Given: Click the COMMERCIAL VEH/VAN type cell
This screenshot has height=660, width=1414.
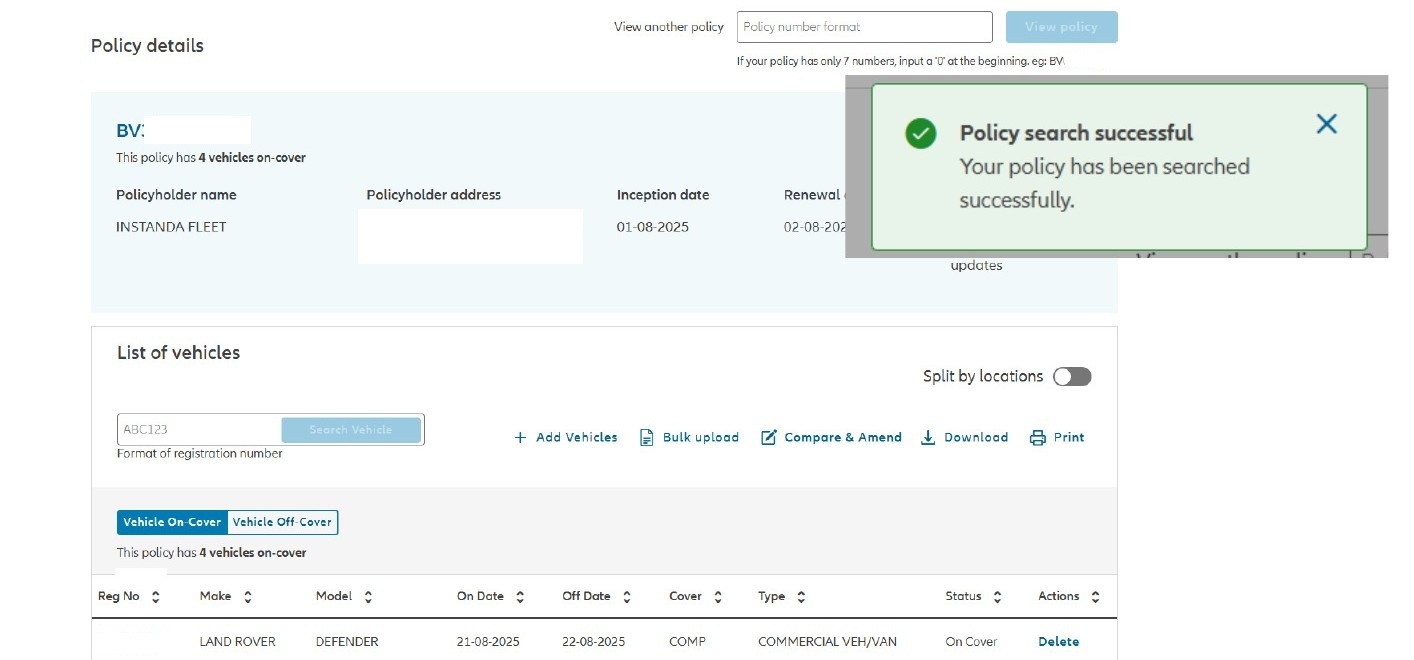Looking at the screenshot, I should pos(828,642).
